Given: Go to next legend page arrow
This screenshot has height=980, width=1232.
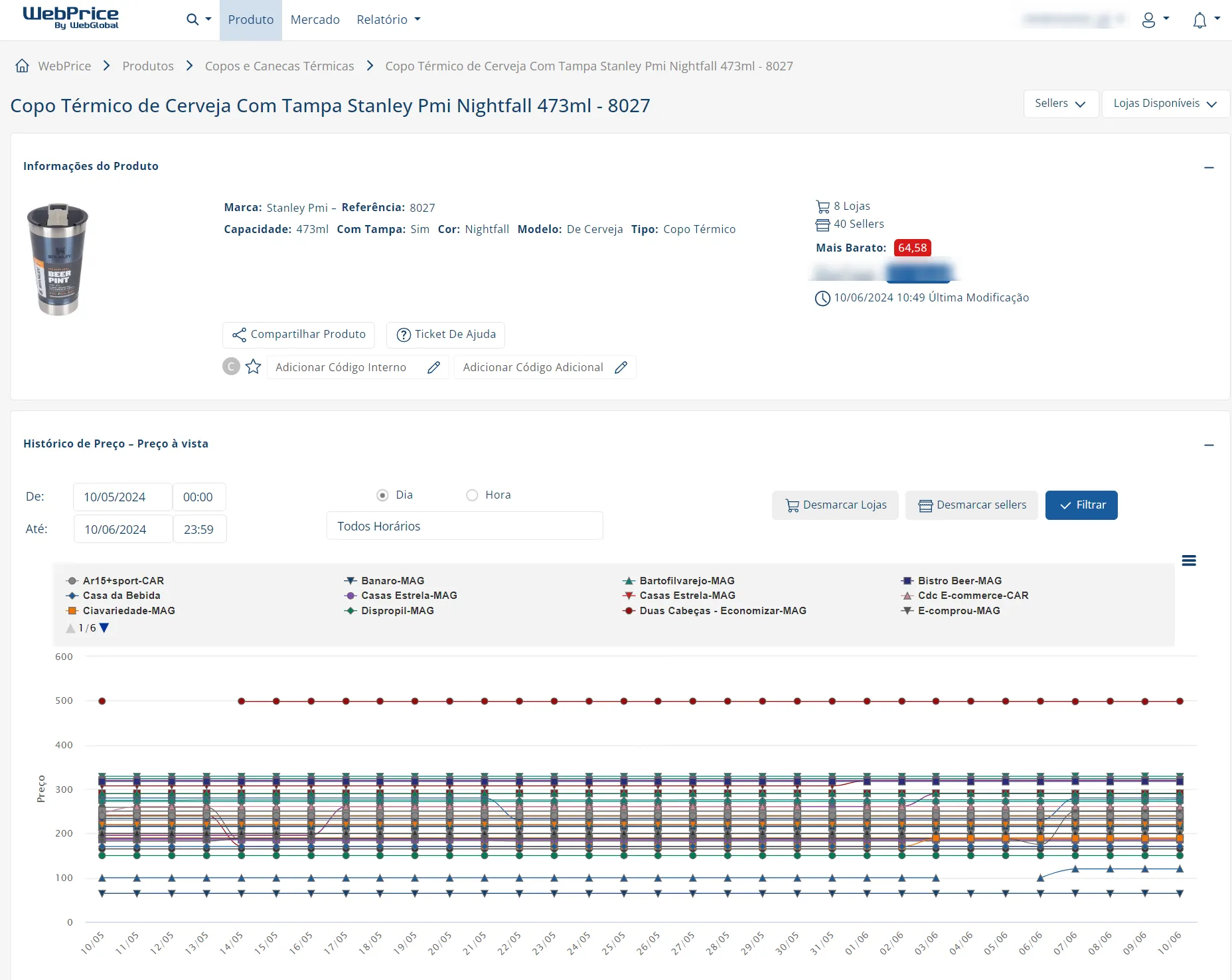Looking at the screenshot, I should pos(104,628).
